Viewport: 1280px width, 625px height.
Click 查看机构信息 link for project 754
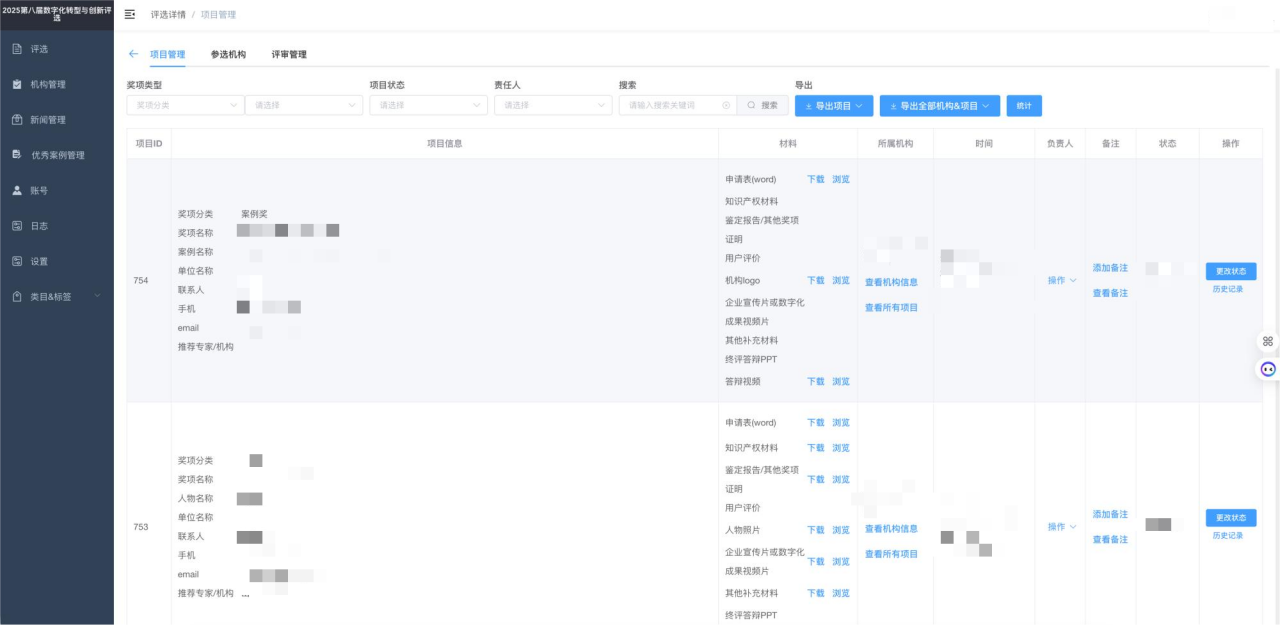(891, 282)
